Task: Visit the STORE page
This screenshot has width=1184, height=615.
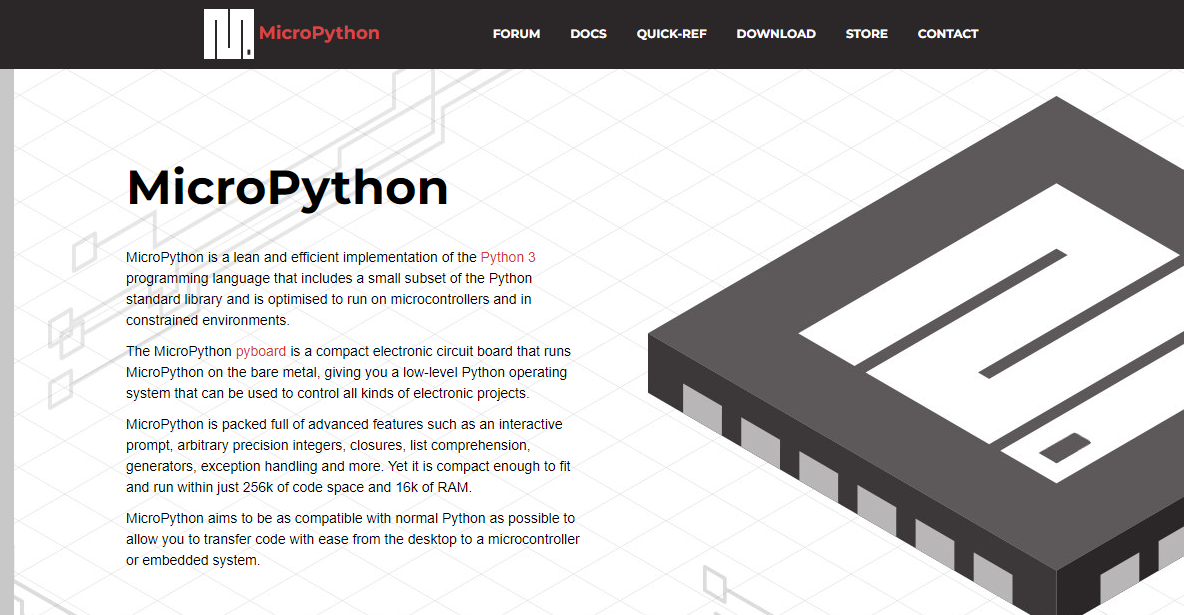Action: click(867, 34)
